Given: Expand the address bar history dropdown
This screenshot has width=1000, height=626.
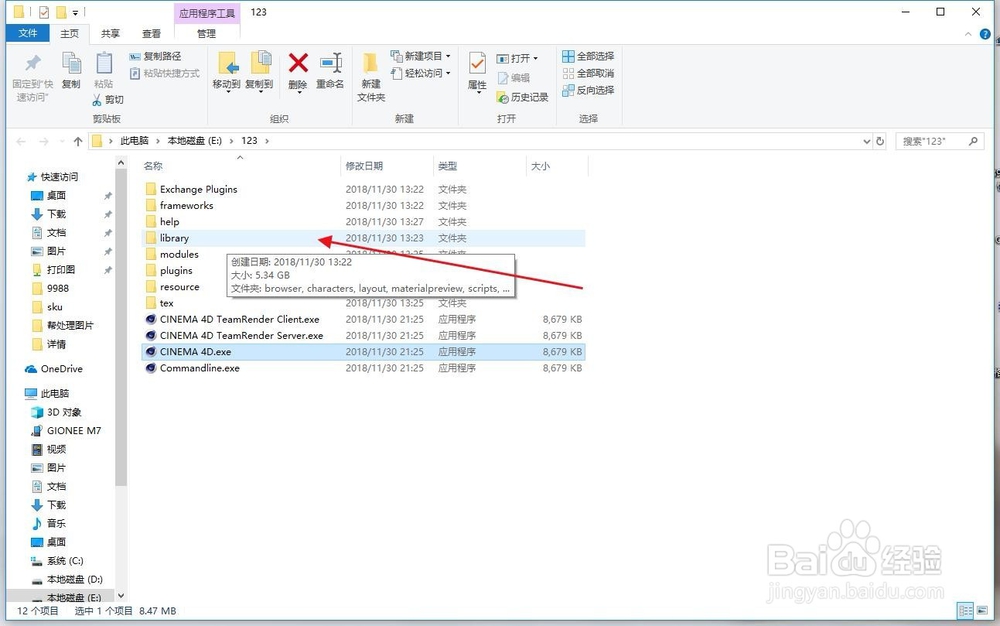Looking at the screenshot, I should 866,141.
